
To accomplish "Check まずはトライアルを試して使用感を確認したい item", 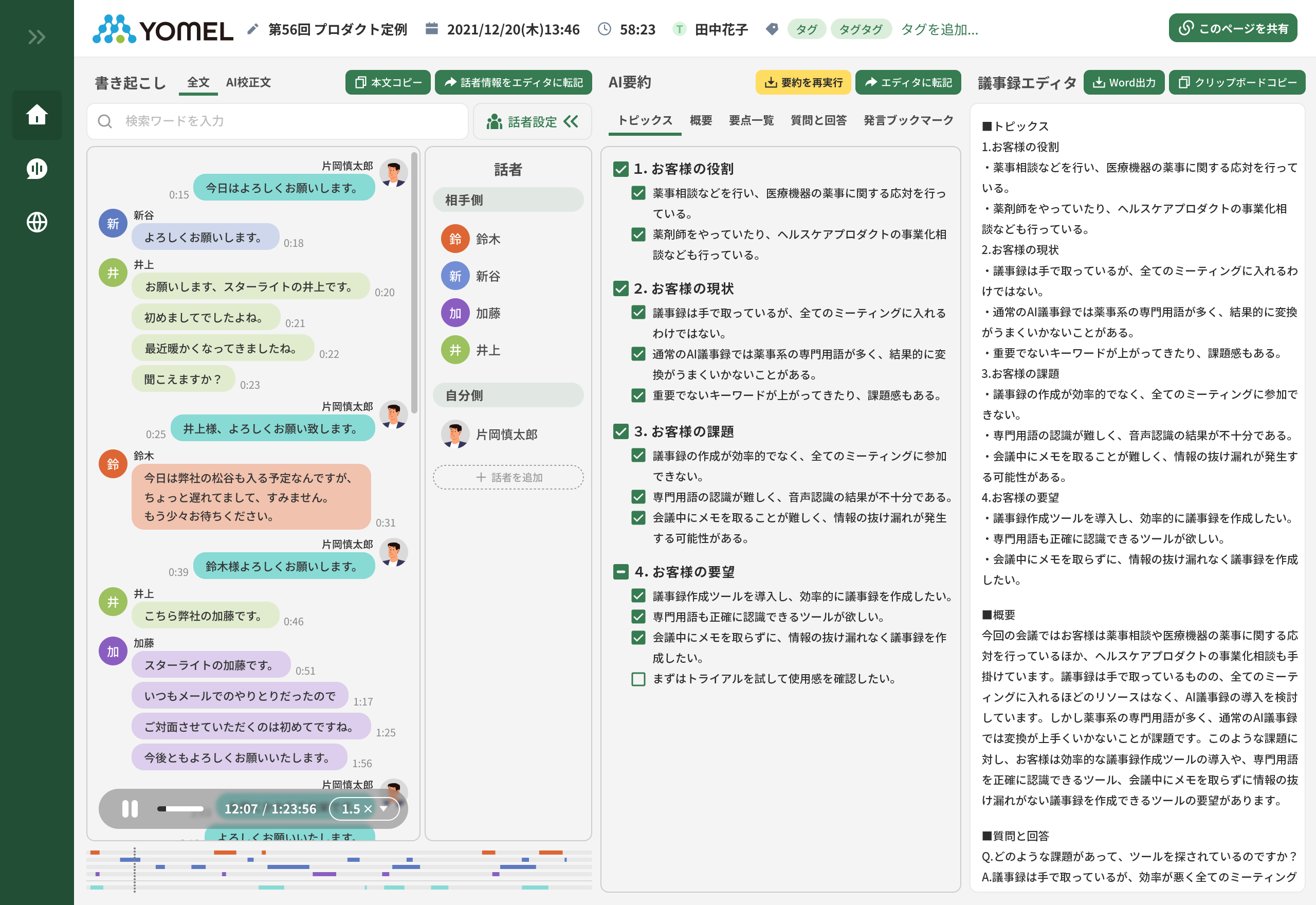I will 638,679.
